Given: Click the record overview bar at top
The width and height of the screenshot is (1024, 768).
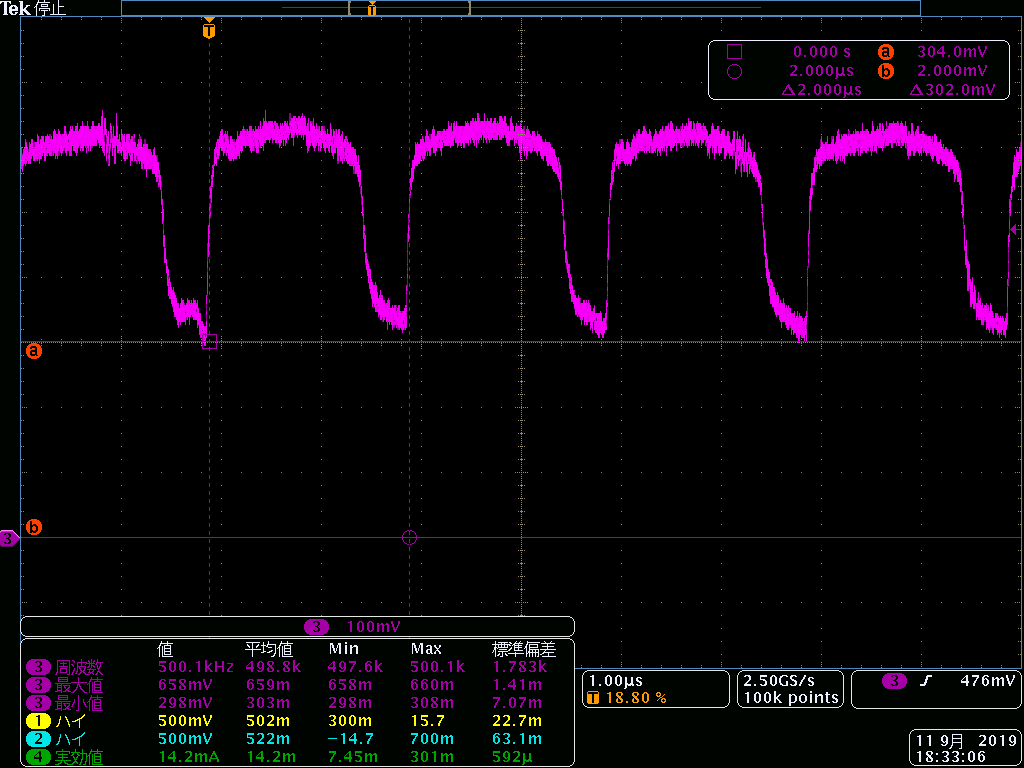Looking at the screenshot, I should coord(520,8).
